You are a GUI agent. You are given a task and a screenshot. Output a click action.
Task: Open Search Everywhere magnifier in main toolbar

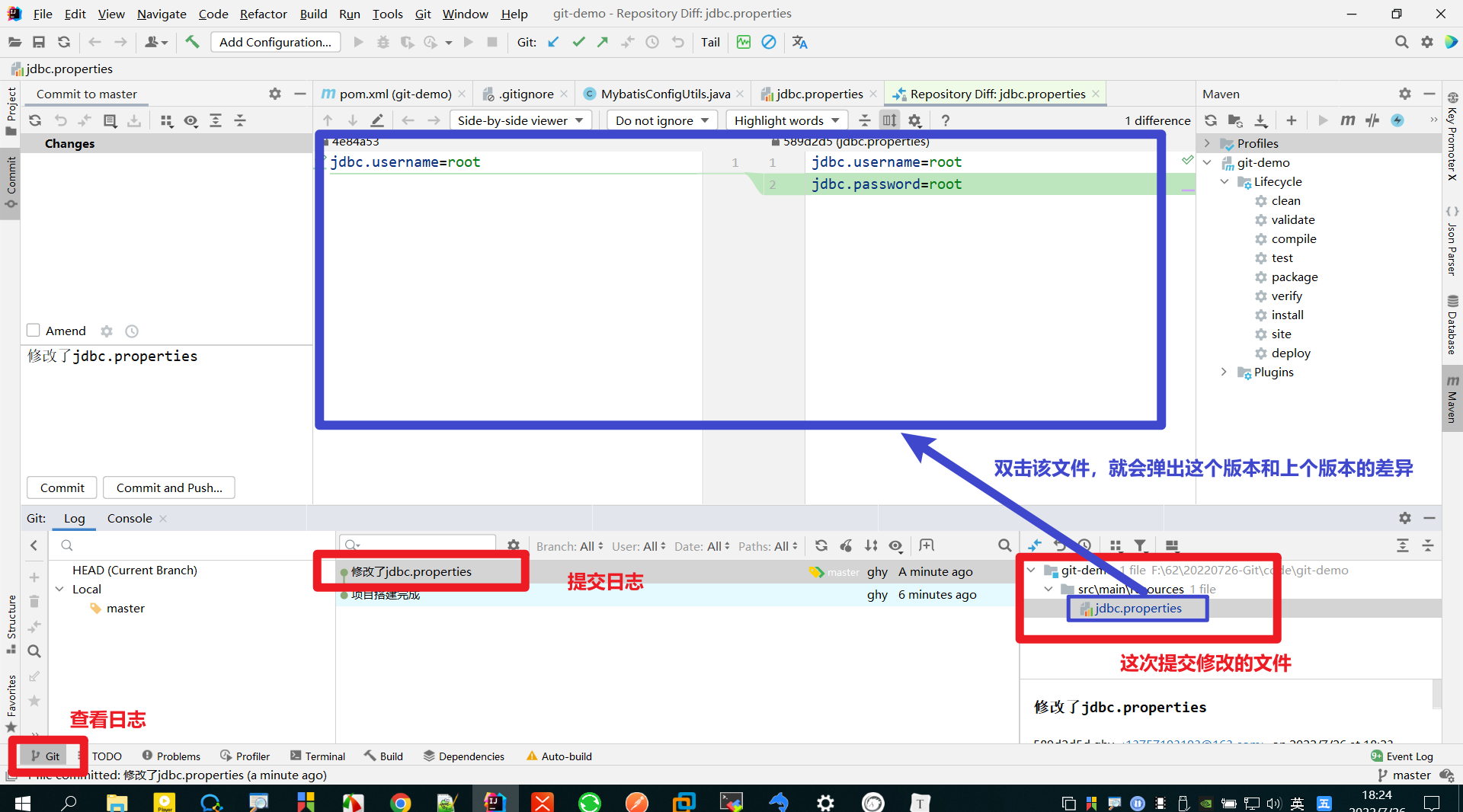(x=1401, y=43)
